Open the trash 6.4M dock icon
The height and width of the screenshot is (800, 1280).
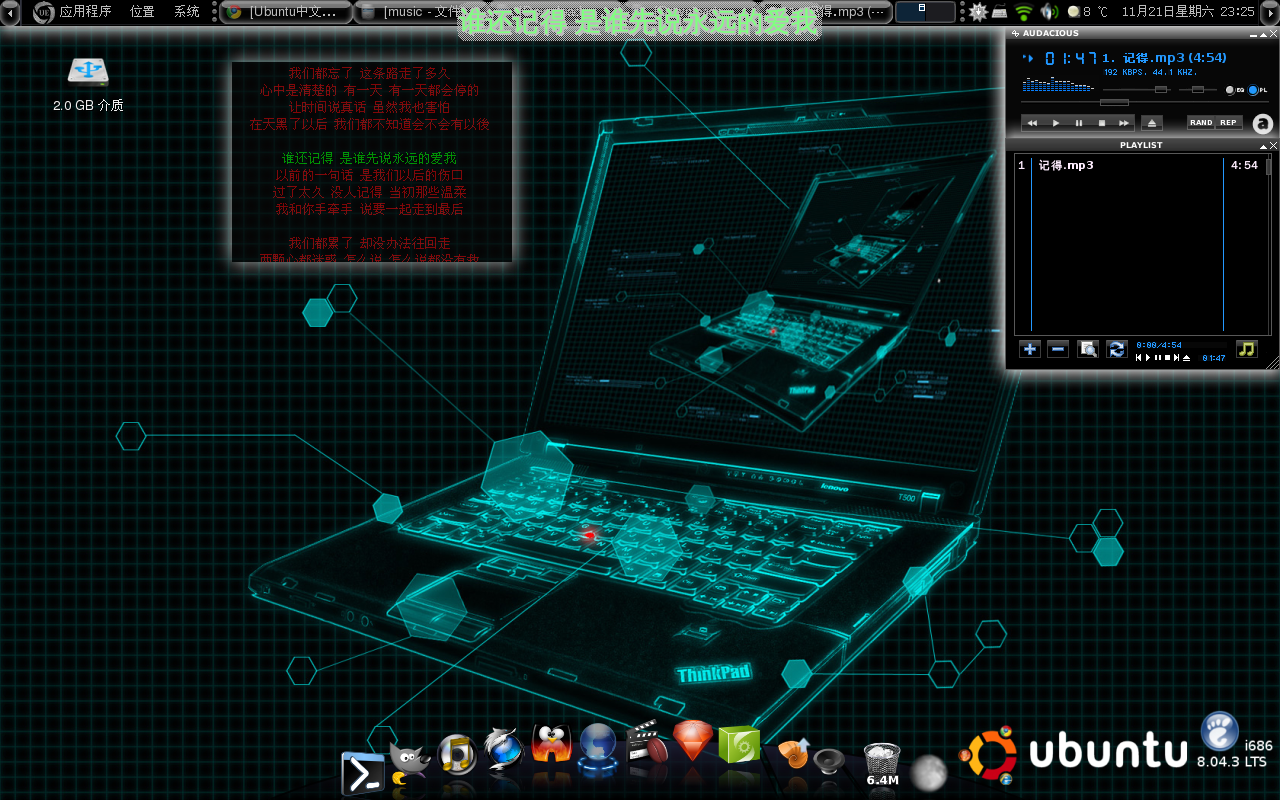pos(882,764)
